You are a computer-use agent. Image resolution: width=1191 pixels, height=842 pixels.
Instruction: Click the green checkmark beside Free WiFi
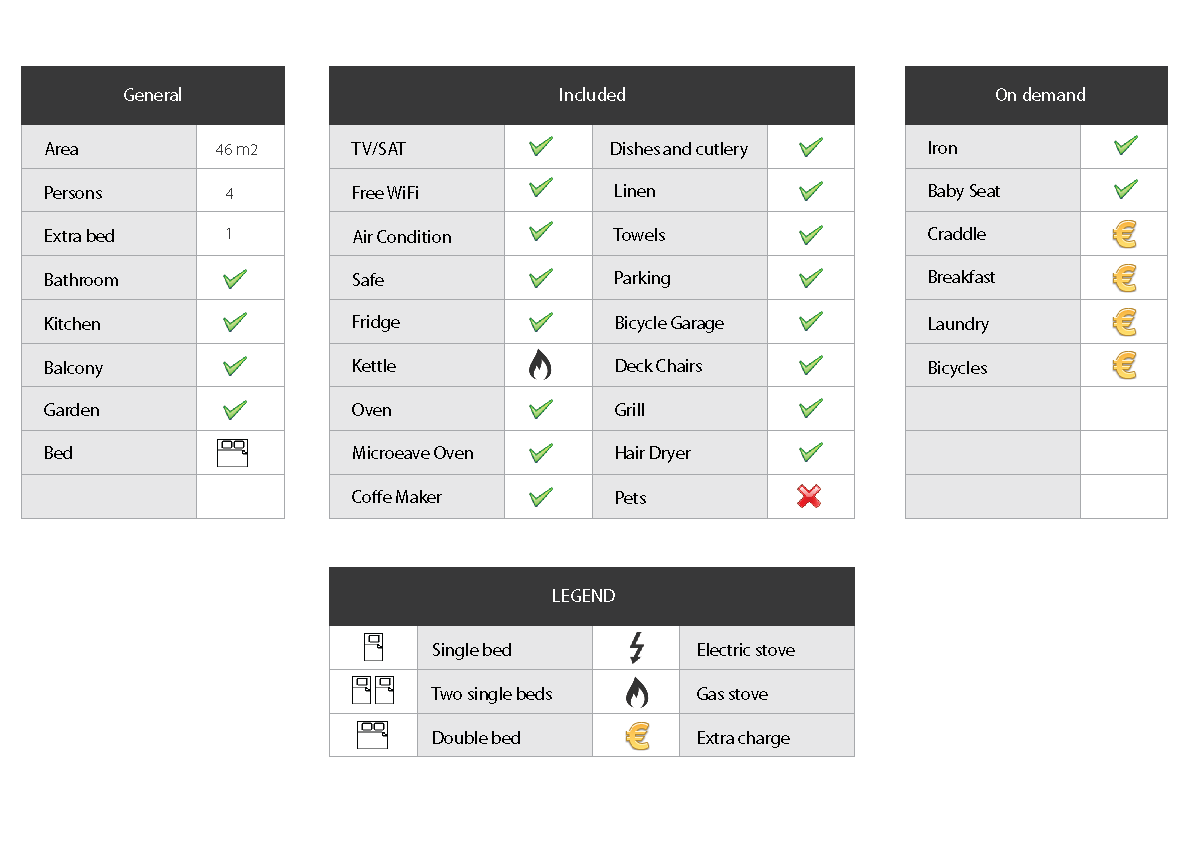pos(541,188)
